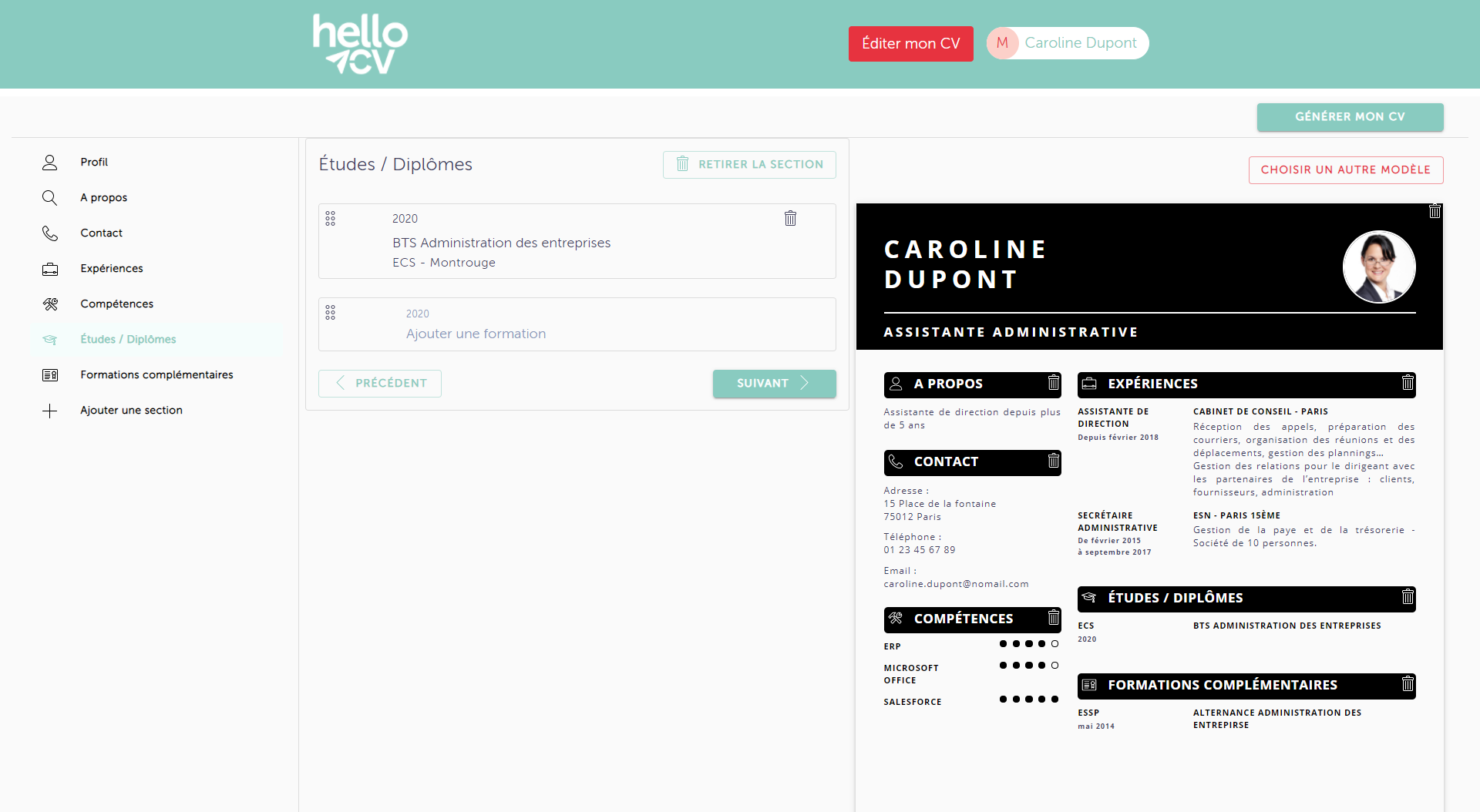This screenshot has height=812, width=1480.
Task: Click the A propos magnifier icon
Action: [50, 198]
